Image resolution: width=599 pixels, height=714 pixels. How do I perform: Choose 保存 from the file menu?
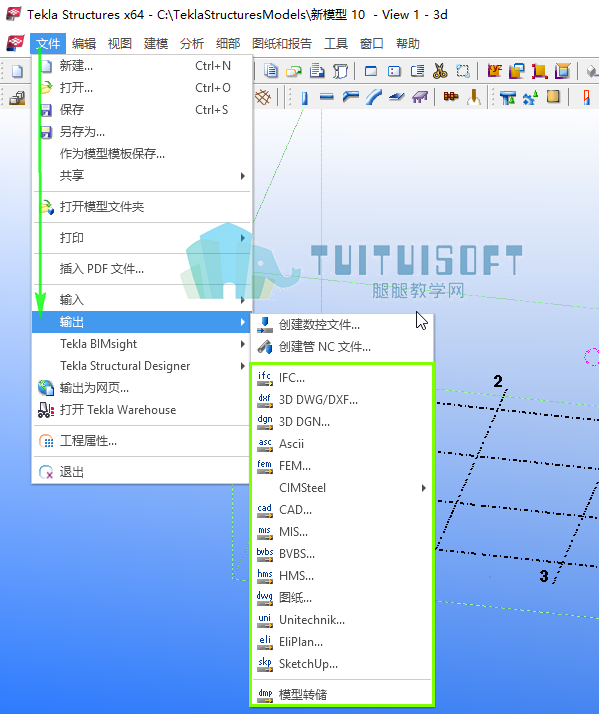(x=142, y=110)
